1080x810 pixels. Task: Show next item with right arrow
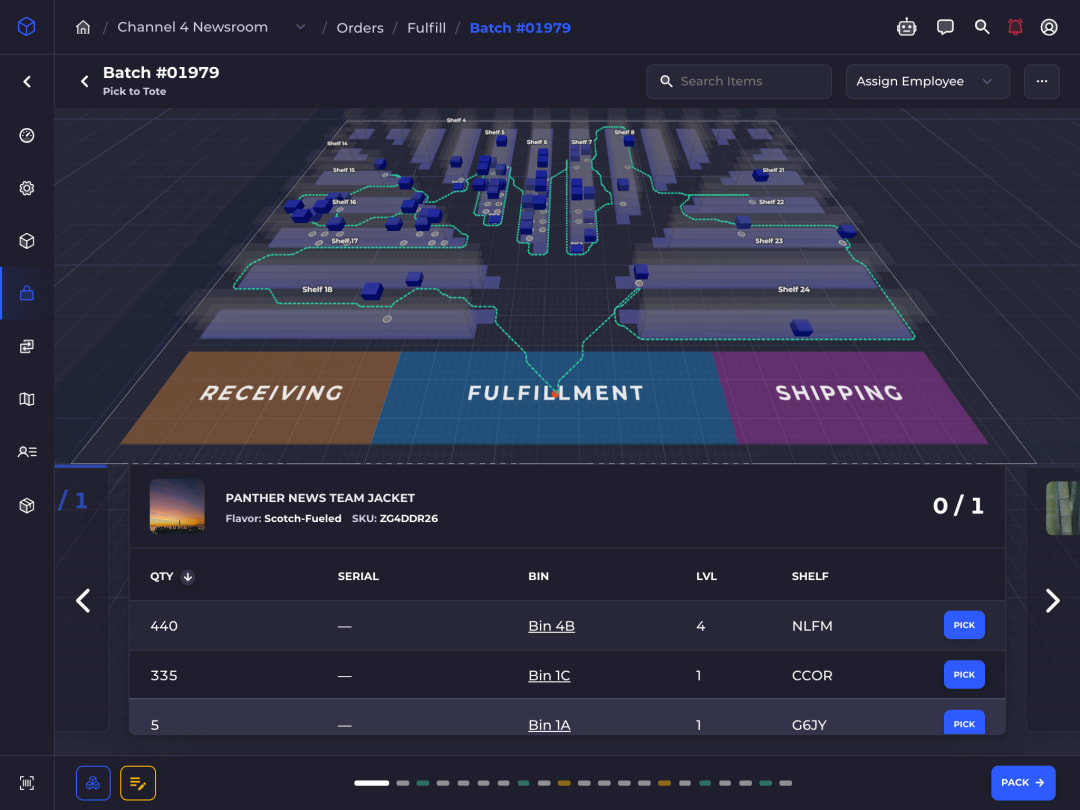[1052, 601]
